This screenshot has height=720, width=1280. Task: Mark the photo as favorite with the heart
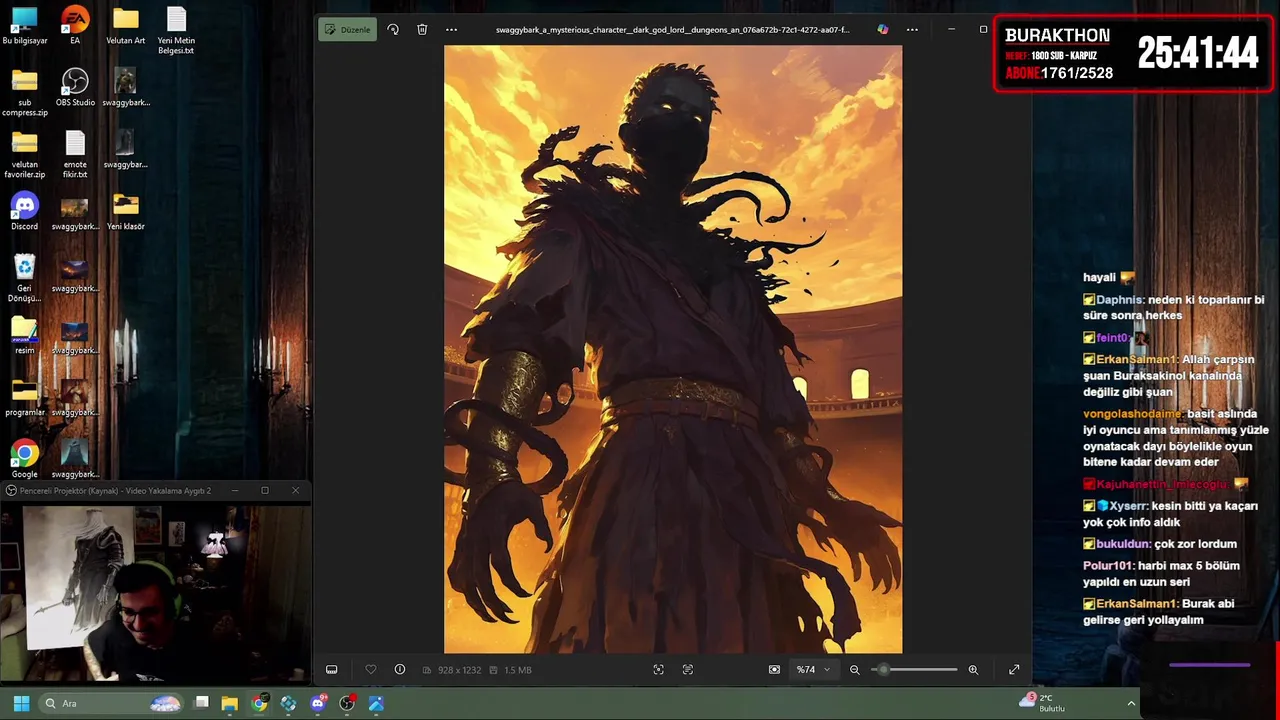pyautogui.click(x=371, y=669)
